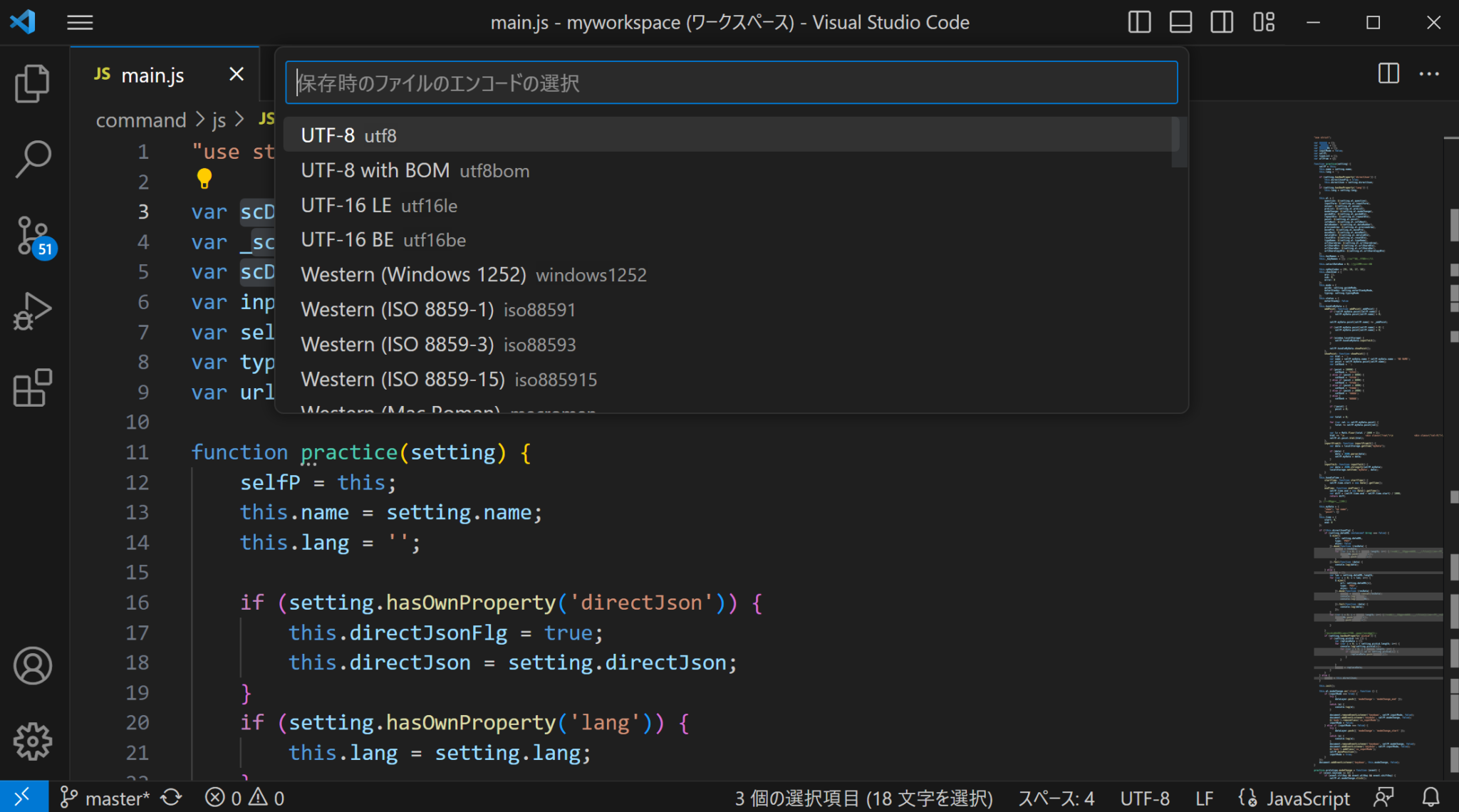Open the Accounts icon in activity bar
Screen dimensions: 1459x812
[x=33, y=666]
